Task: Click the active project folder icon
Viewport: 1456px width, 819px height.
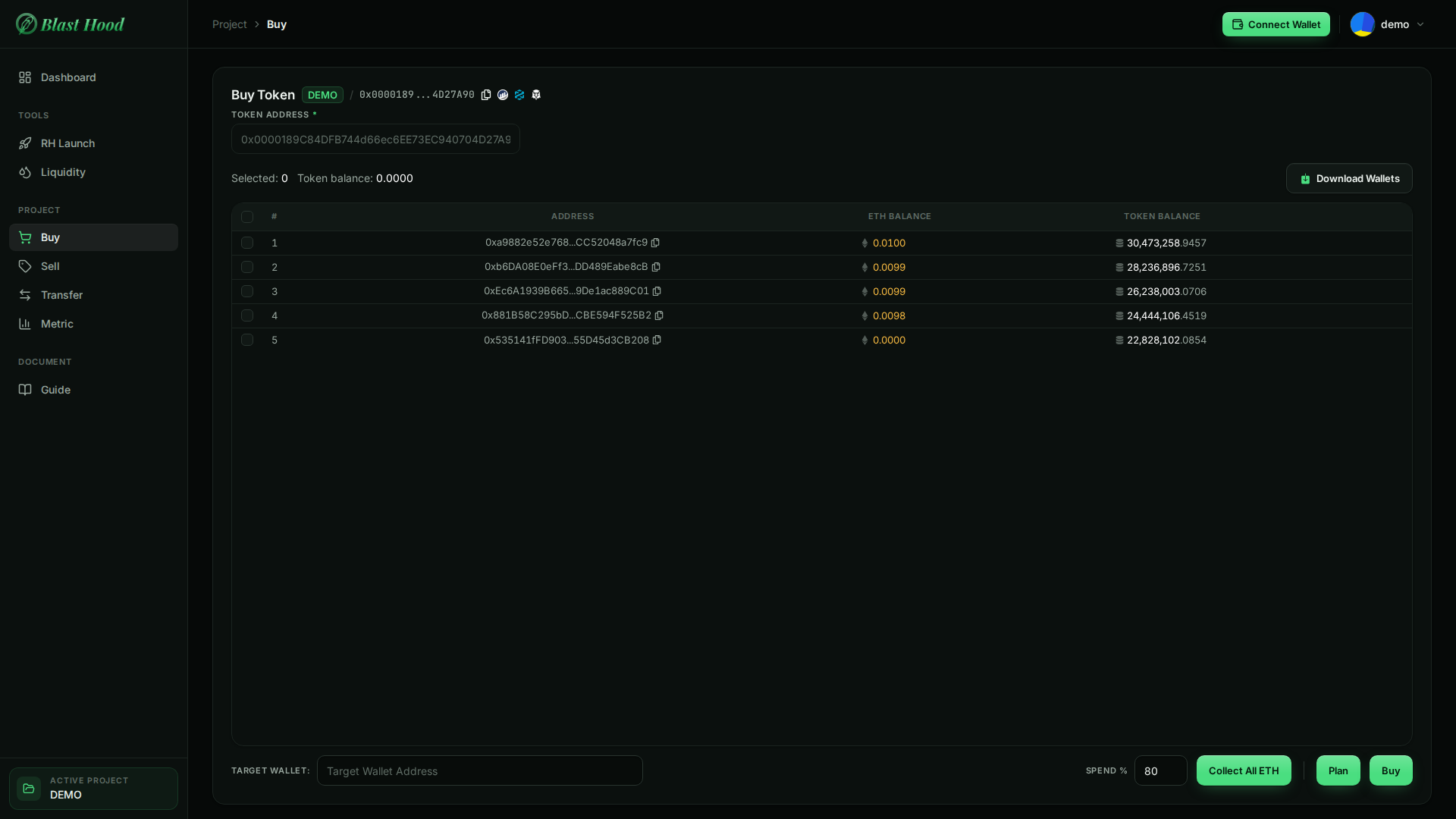Action: (x=29, y=789)
